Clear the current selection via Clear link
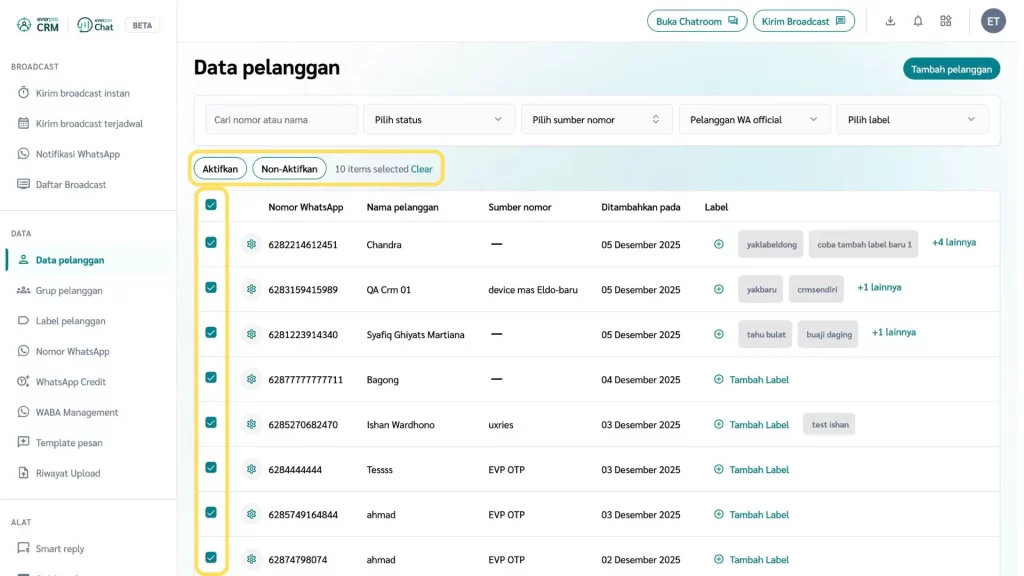1024x576 pixels. coord(422,169)
